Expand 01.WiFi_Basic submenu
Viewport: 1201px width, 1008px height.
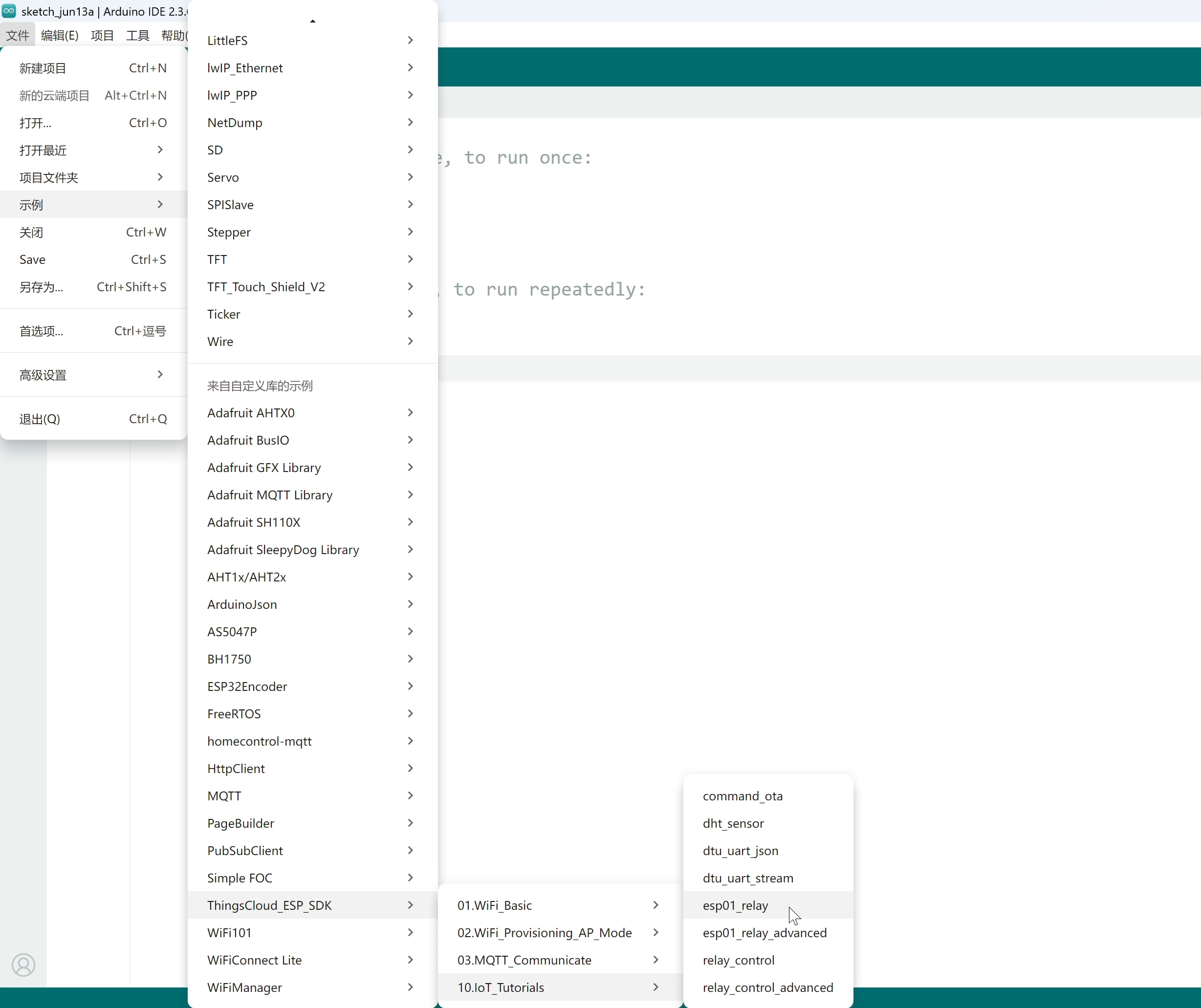coord(561,906)
